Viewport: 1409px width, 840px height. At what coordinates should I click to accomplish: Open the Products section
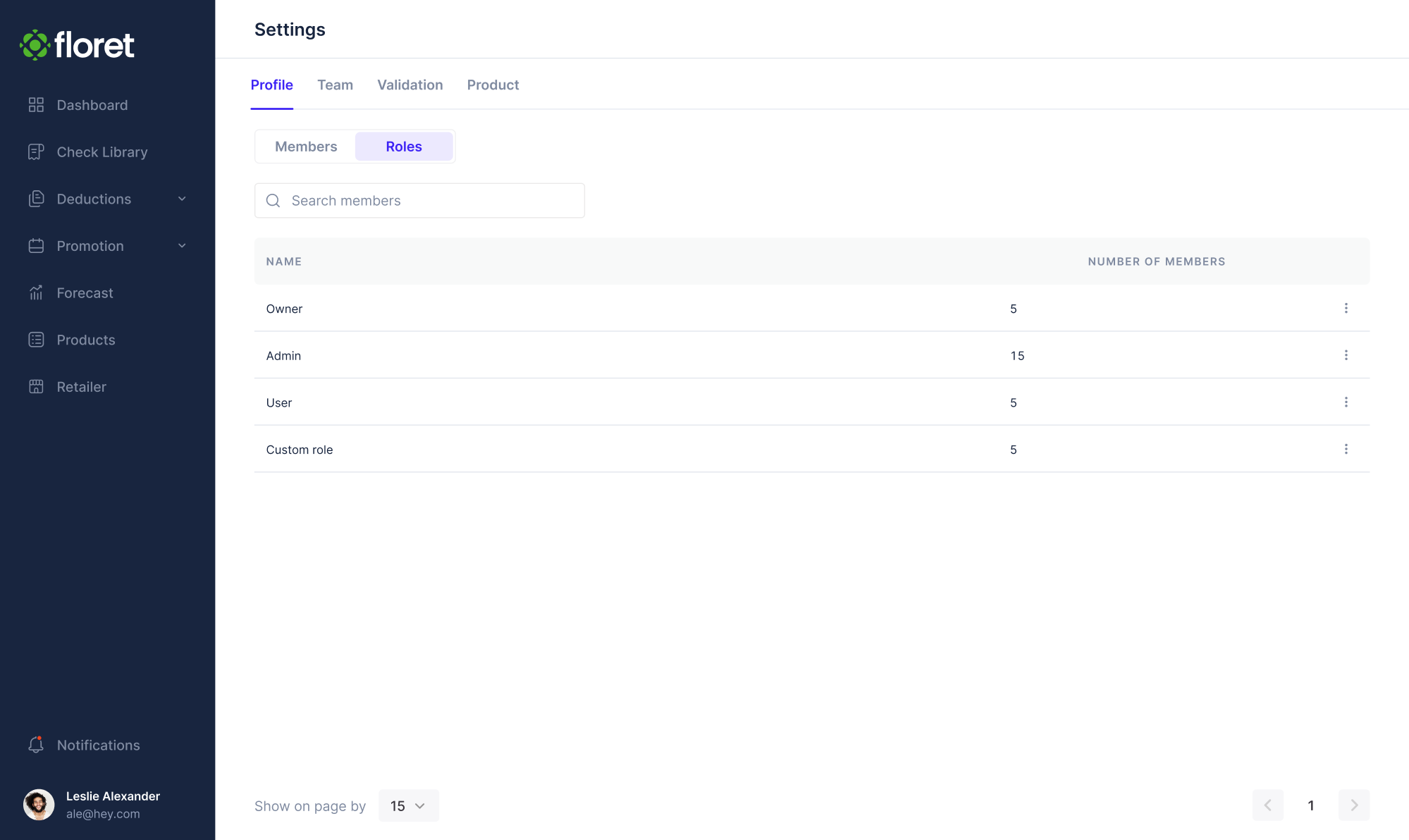[85, 340]
